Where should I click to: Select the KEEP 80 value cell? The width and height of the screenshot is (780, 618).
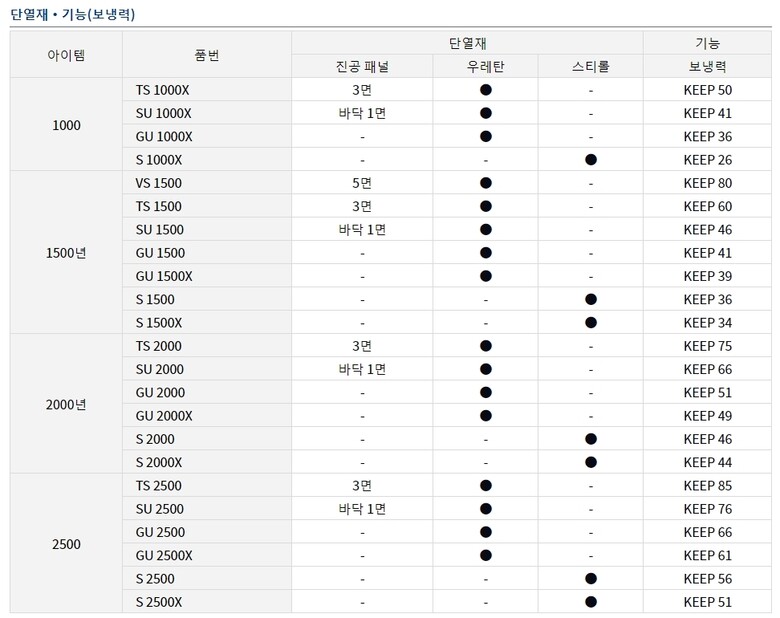coord(707,183)
